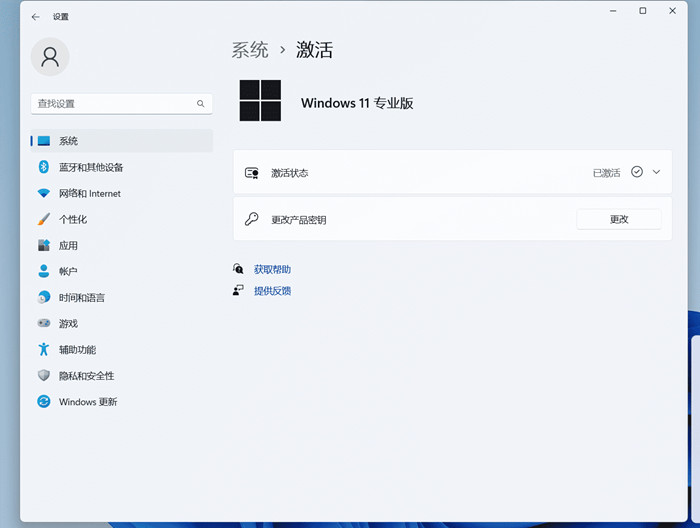Open 隐私和安全性 settings

pyautogui.click(x=87, y=376)
